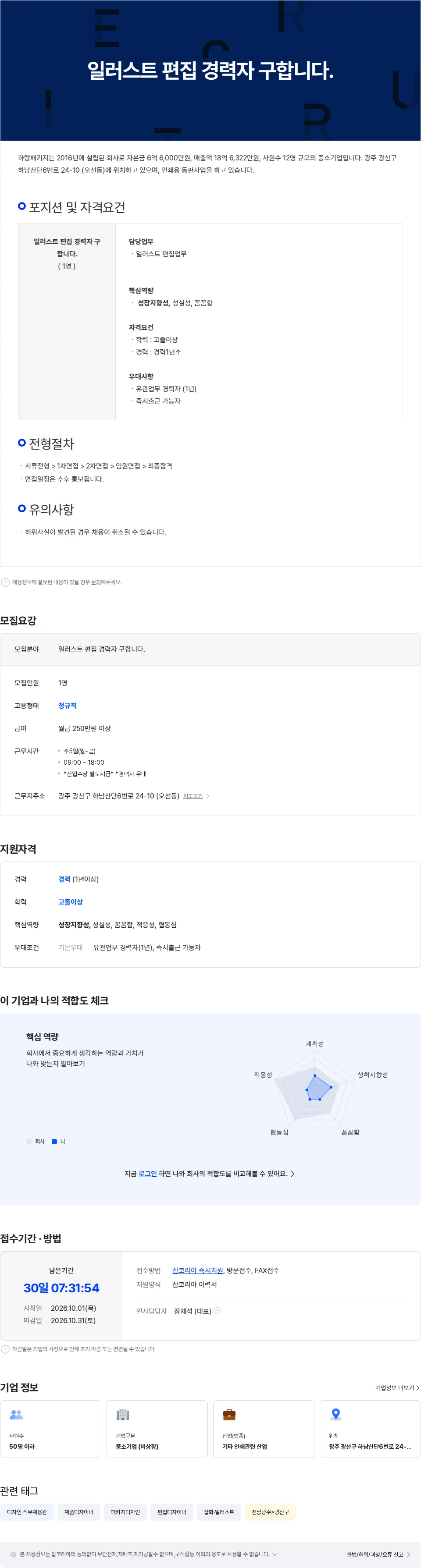421x1568 pixels.
Task: Click the 기타 인쇄관련 산업 industry text
Action: pos(244,1446)
